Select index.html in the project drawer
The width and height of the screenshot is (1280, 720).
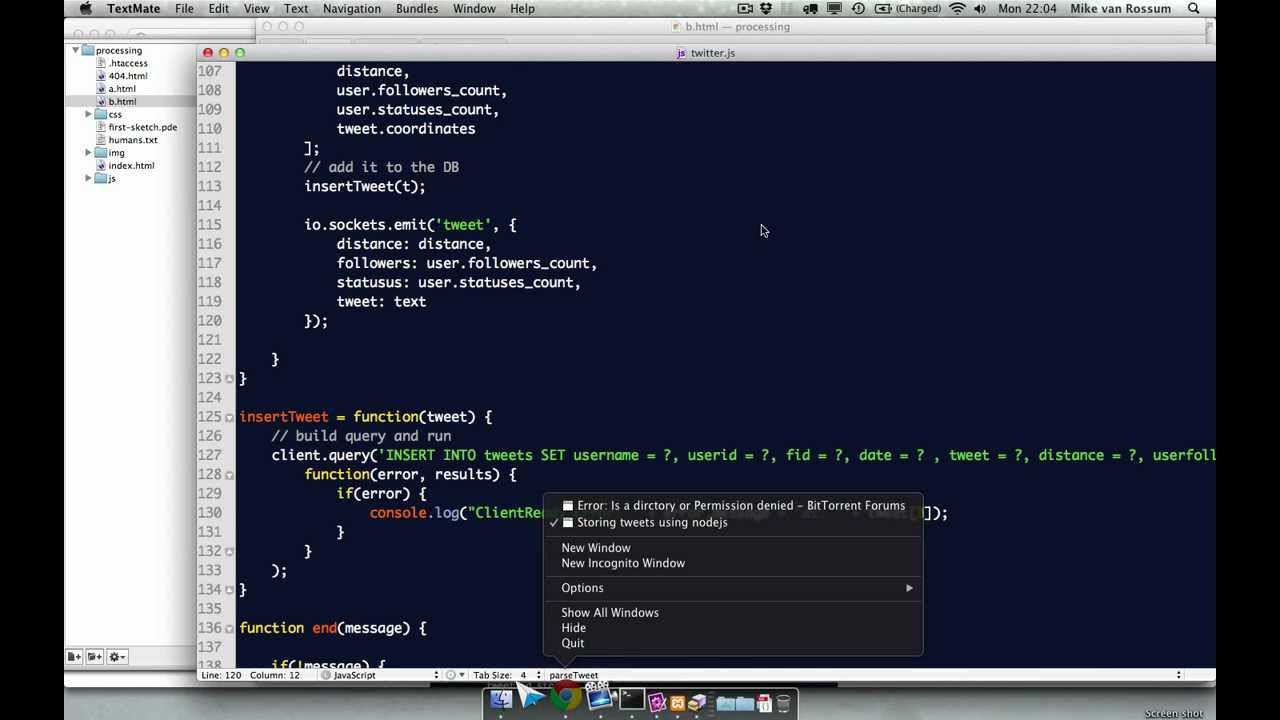131,165
